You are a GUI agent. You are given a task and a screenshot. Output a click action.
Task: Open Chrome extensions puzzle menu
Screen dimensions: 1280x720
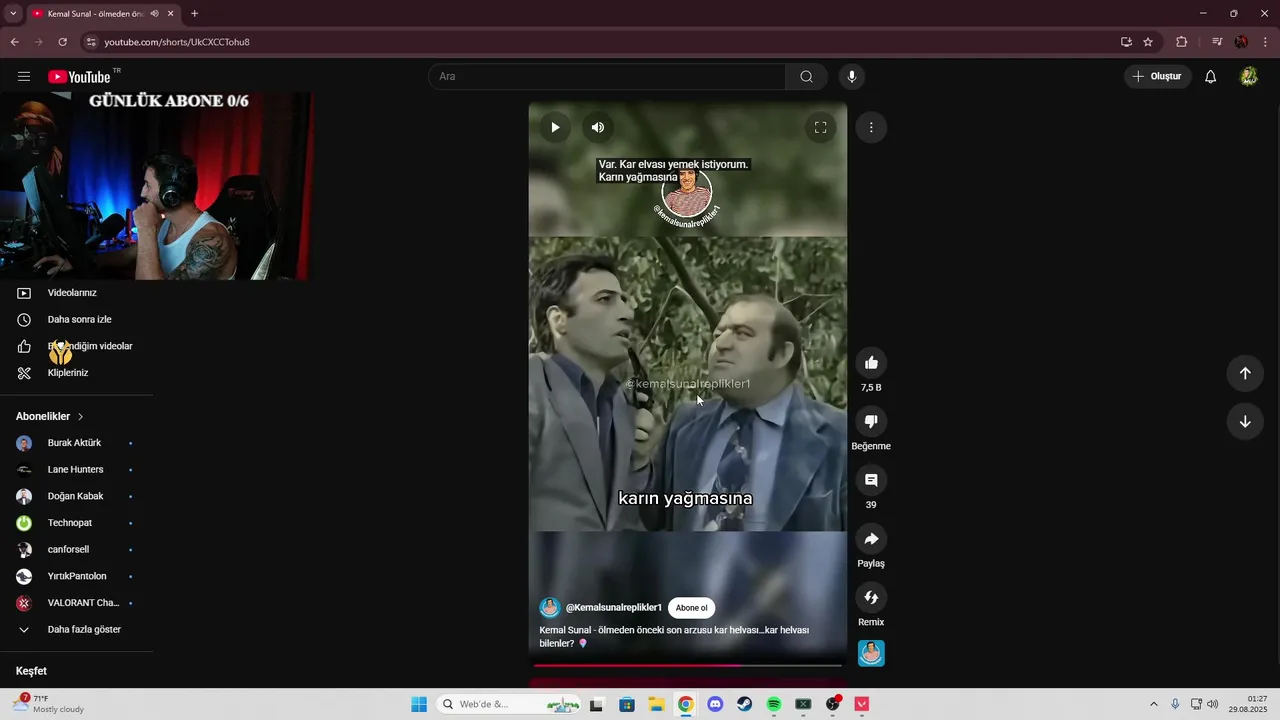[x=1181, y=42]
